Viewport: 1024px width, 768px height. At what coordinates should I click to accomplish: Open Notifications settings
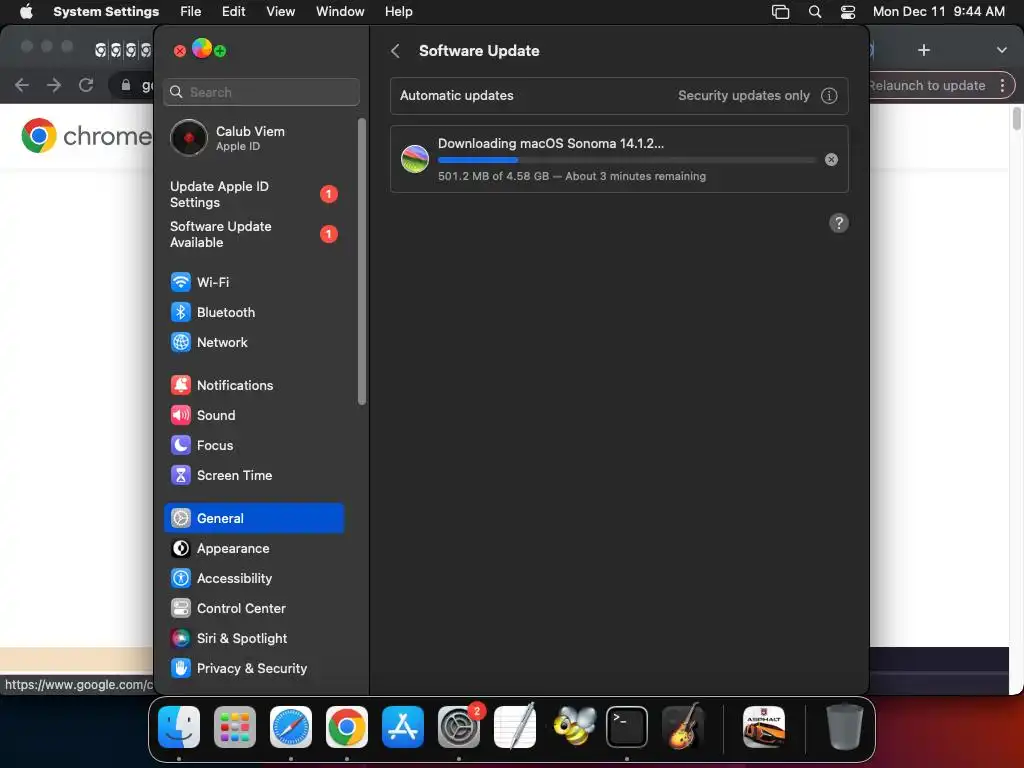pyautogui.click(x=253, y=385)
